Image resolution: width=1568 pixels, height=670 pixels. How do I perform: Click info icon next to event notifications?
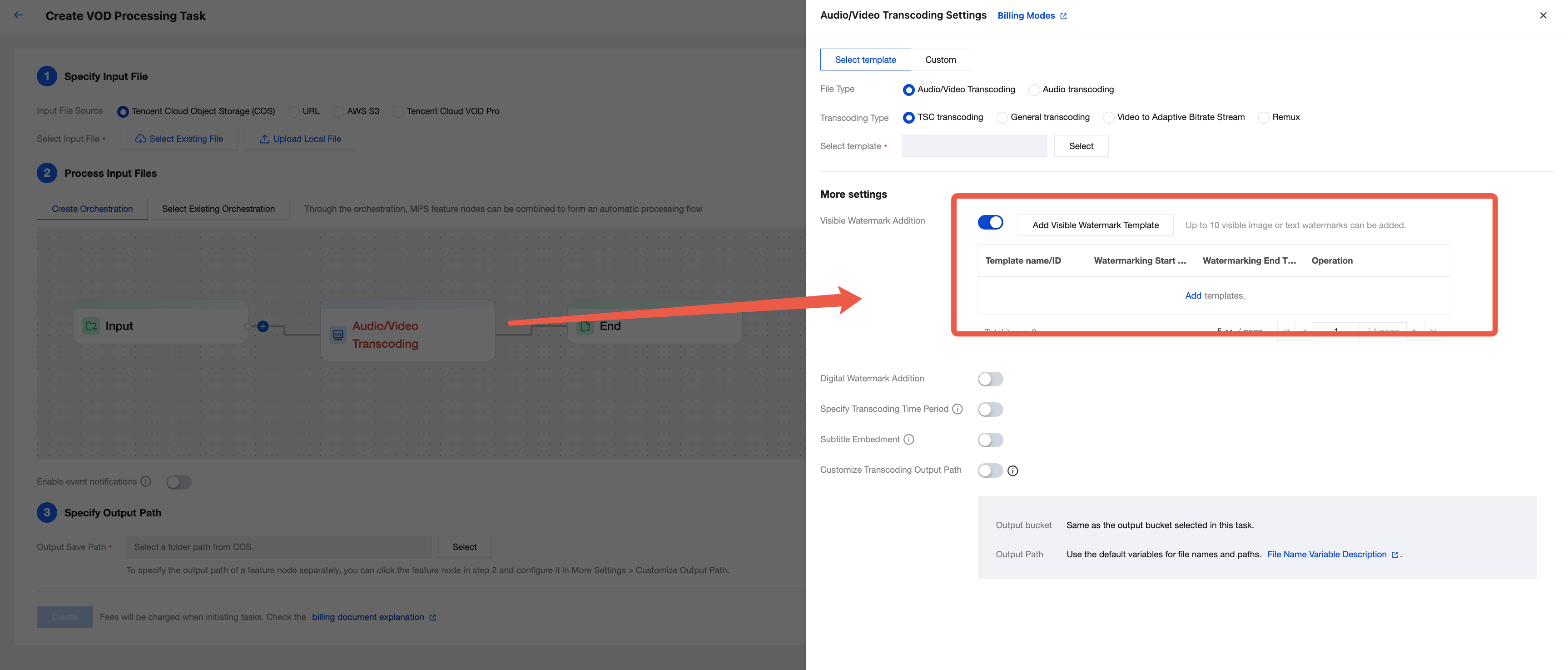[146, 481]
